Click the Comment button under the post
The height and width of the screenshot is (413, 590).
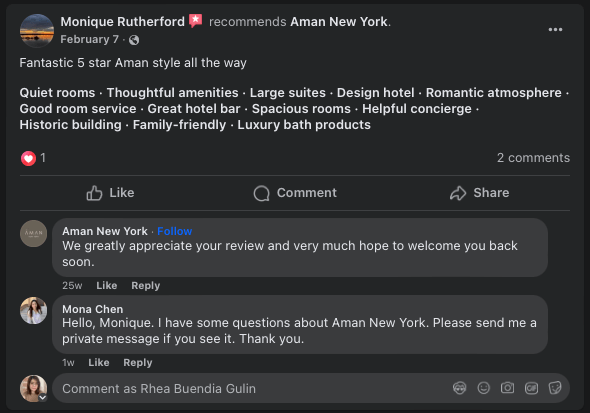coord(295,193)
